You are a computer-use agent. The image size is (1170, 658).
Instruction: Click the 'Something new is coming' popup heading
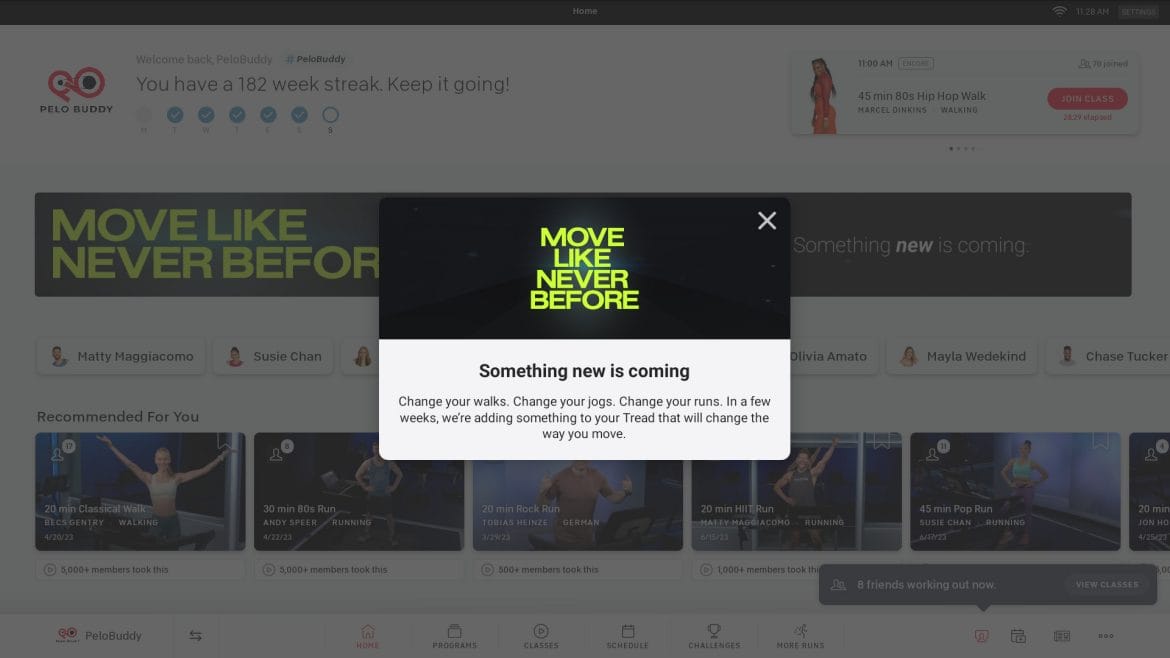[584, 371]
